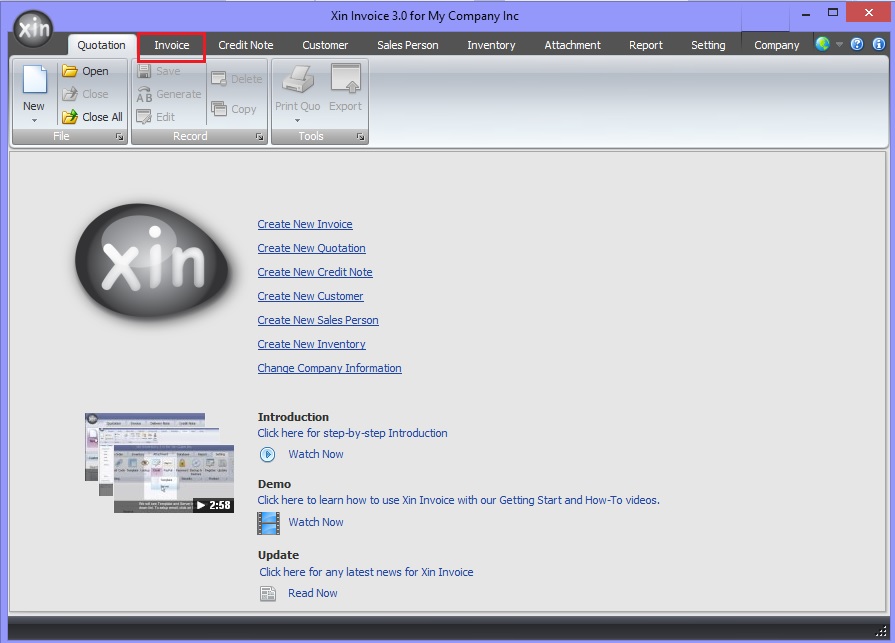Open help with the question mark icon
This screenshot has height=643, width=895.
tap(857, 44)
